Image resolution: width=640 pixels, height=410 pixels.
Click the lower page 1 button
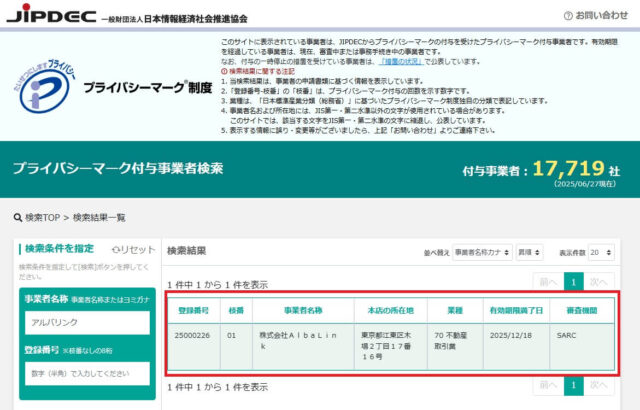tap(573, 385)
